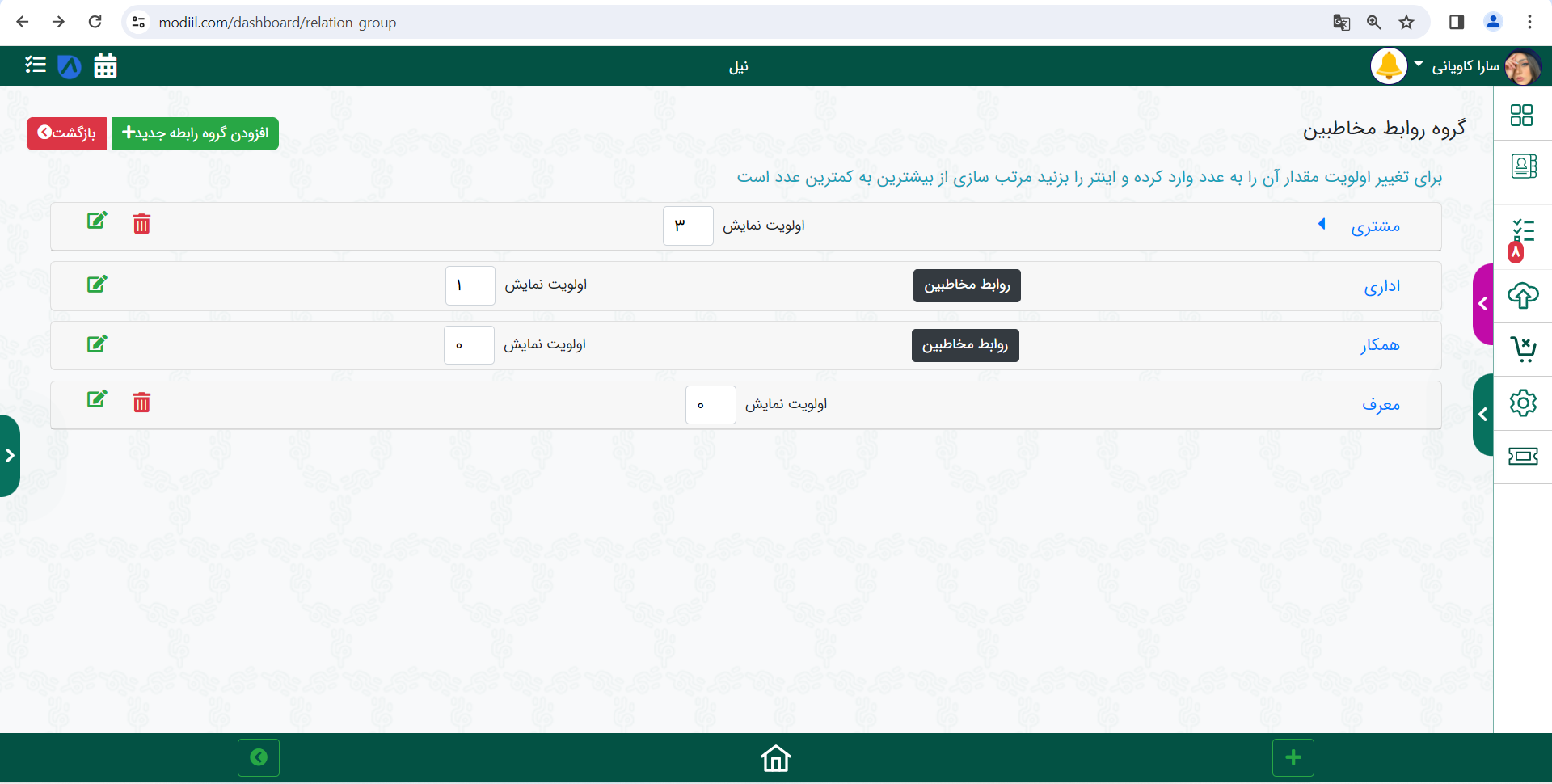The image size is (1552, 784).
Task: Open the cloud upload sidebar icon
Action: 1523,296
